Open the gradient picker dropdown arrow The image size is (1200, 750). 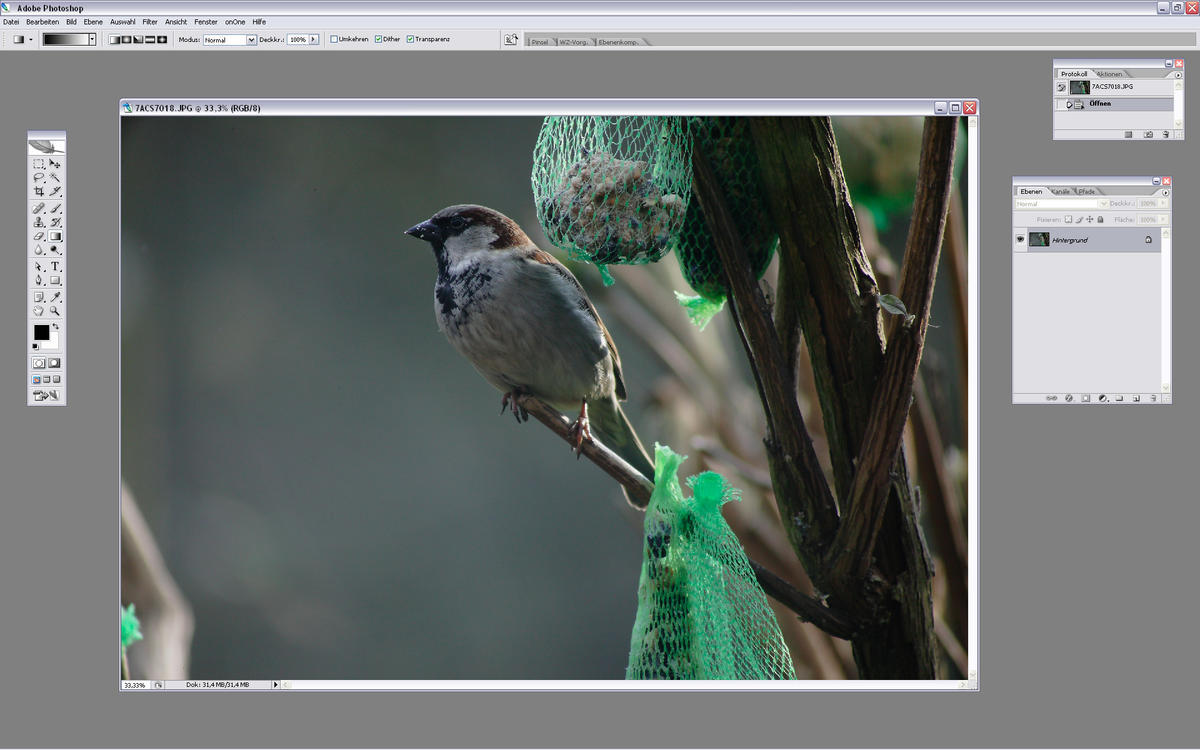92,39
